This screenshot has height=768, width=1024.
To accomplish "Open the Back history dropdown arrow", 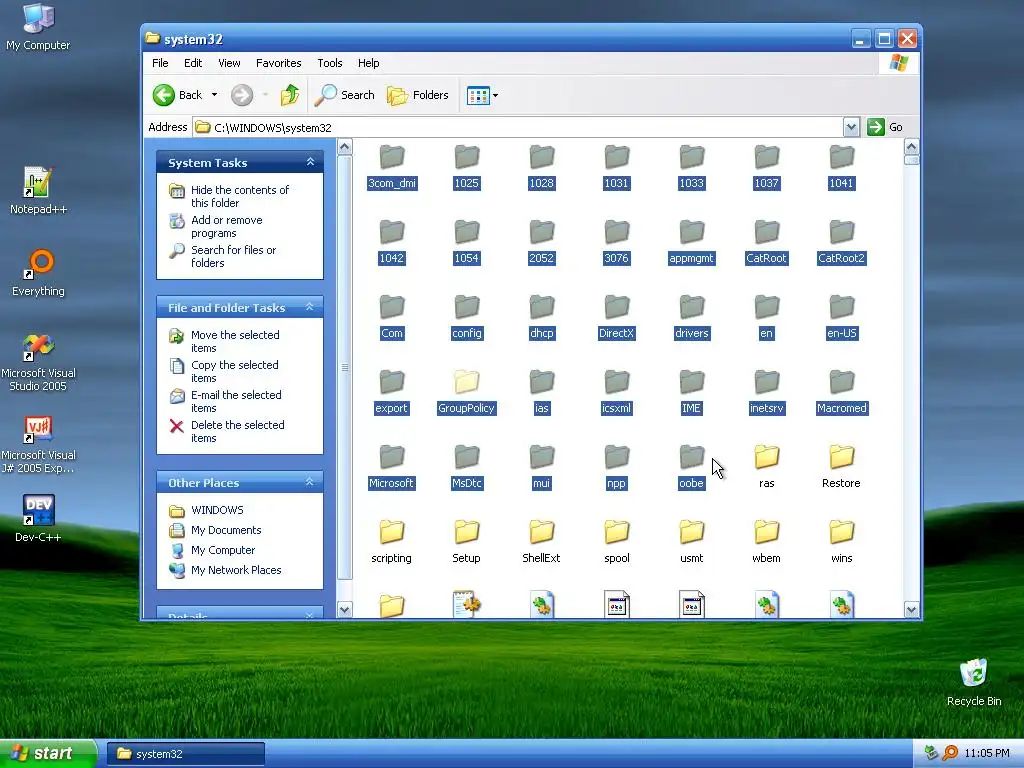I will tap(214, 95).
